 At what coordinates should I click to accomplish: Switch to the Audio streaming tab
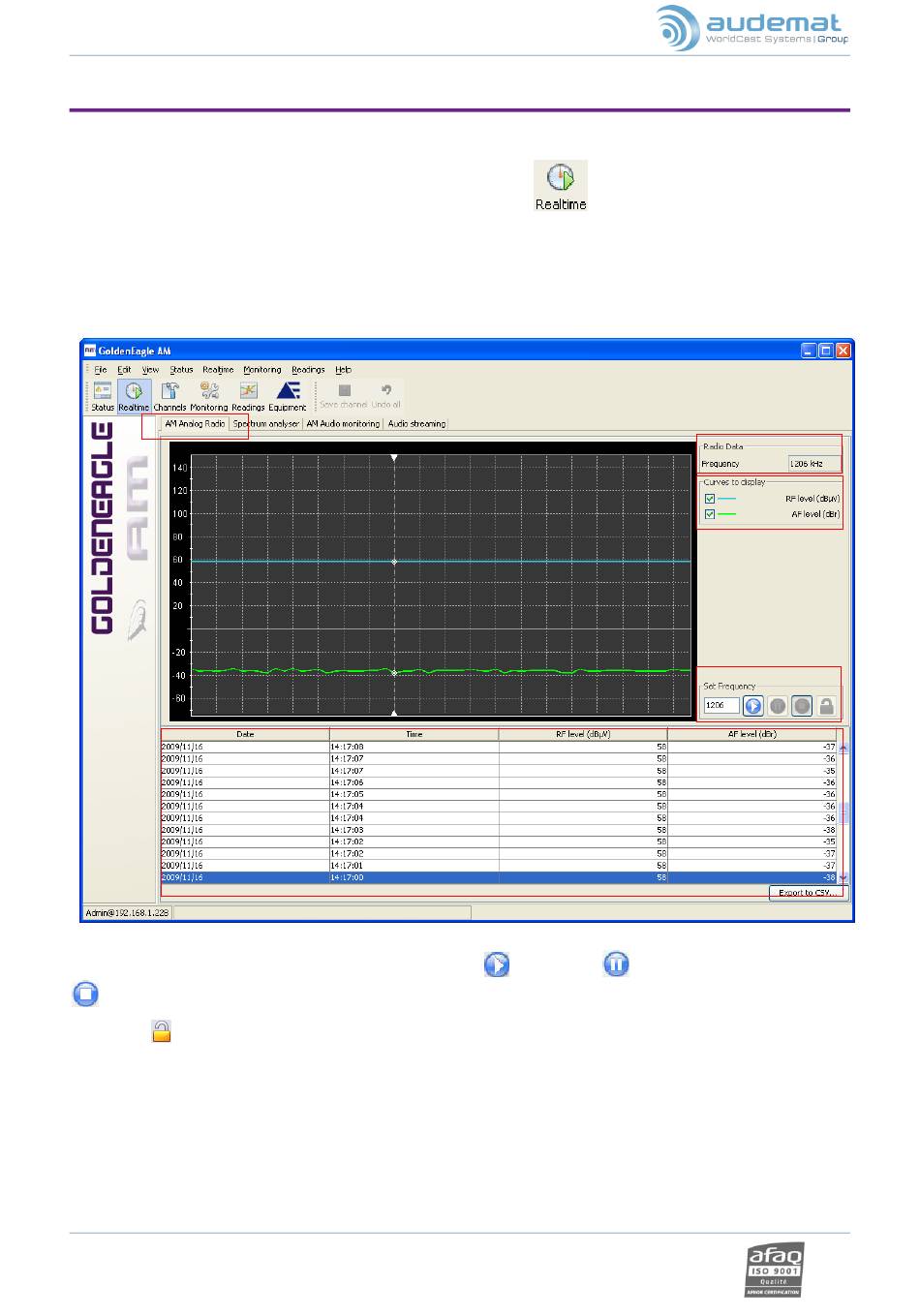(416, 424)
